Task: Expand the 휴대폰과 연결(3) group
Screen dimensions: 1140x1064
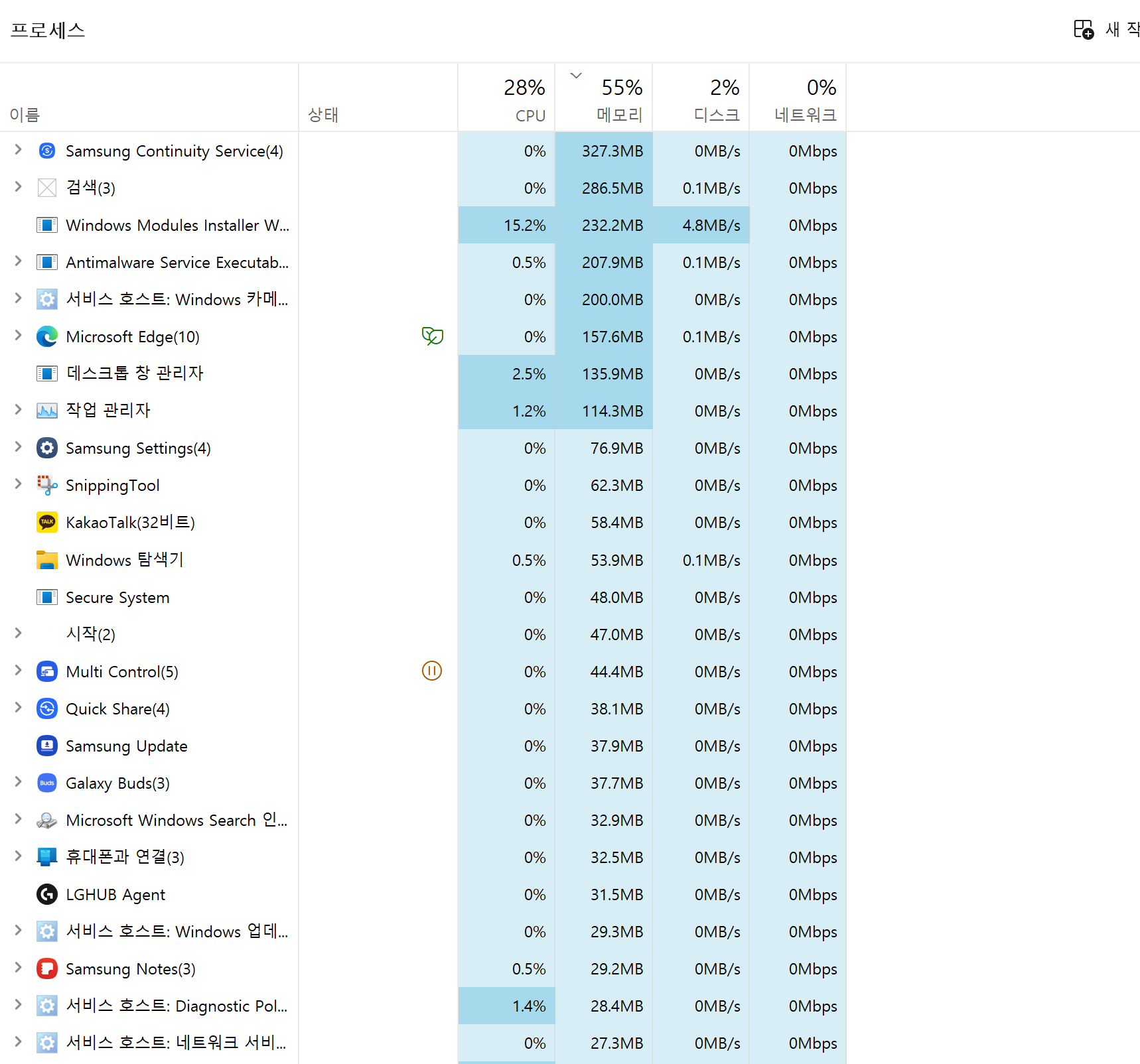Action: coord(19,856)
